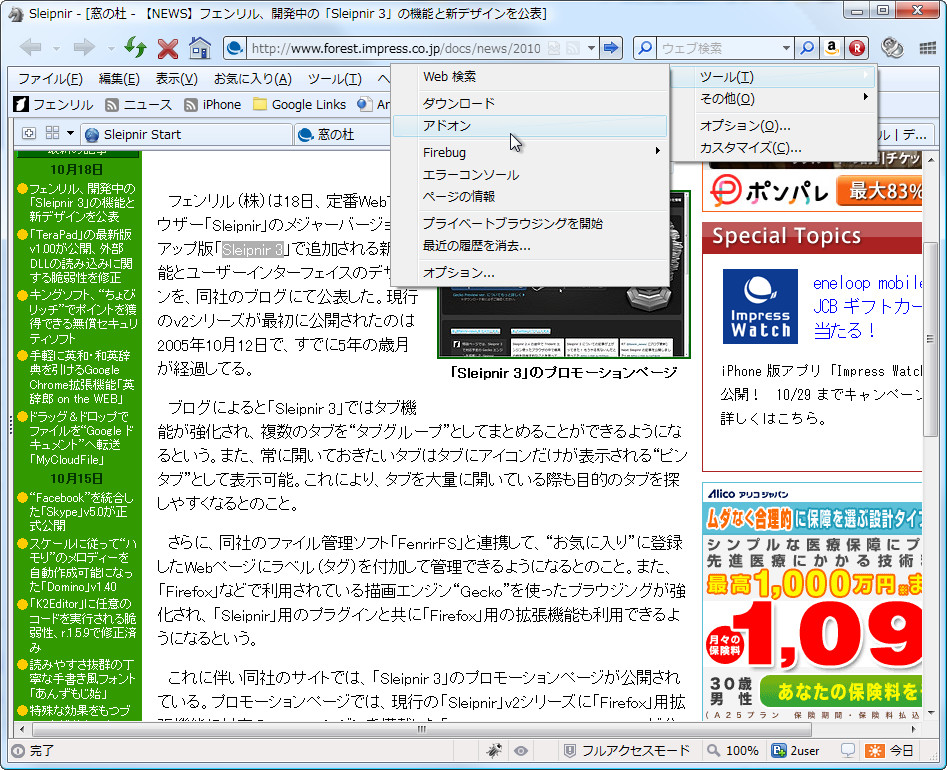Viewport: 947px width, 770px height.
Task: Open Back button history dropdown arrow
Action: click(56, 48)
